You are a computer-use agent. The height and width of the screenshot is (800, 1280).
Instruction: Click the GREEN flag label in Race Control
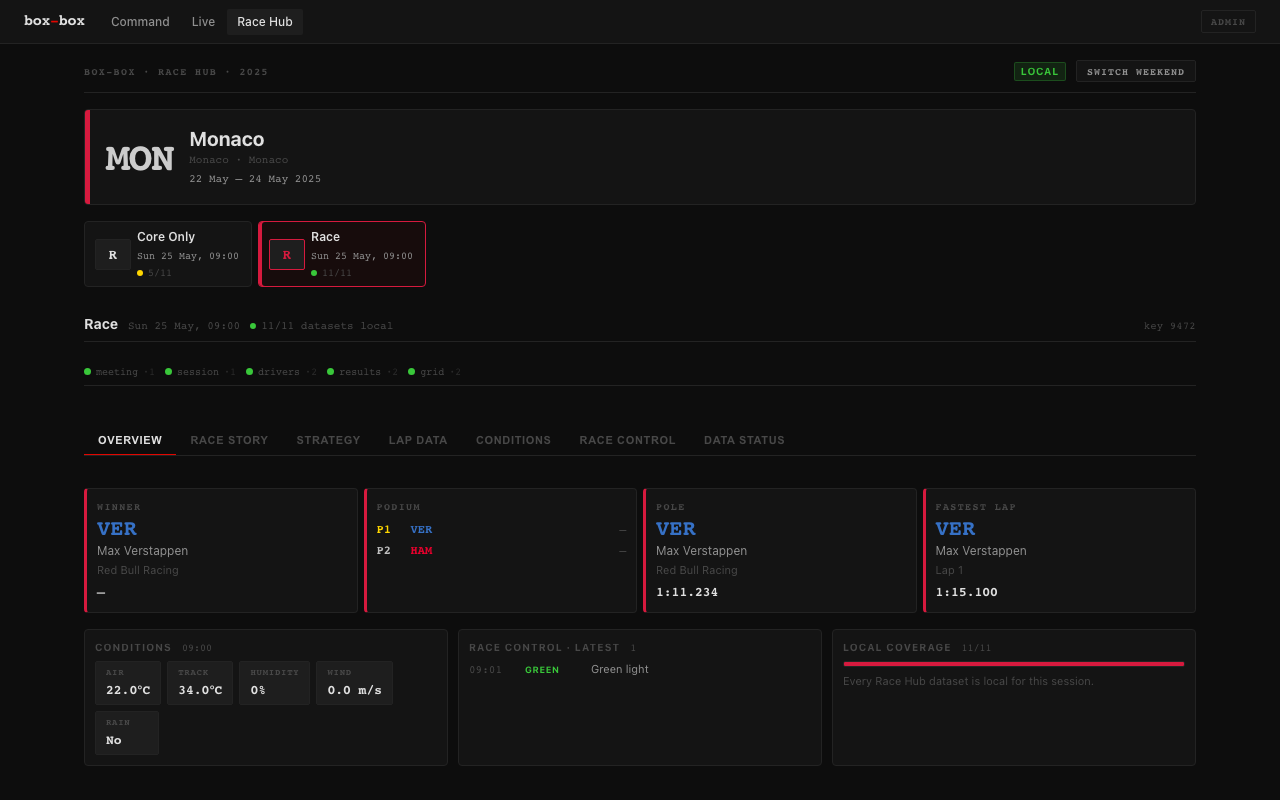pyautogui.click(x=542, y=670)
